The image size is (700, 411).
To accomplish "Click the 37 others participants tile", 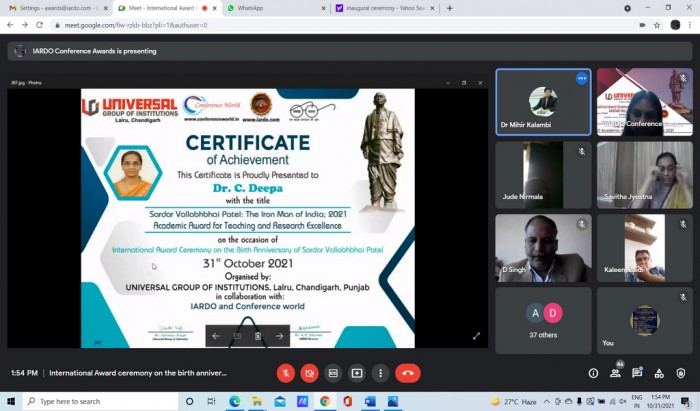I will [543, 320].
